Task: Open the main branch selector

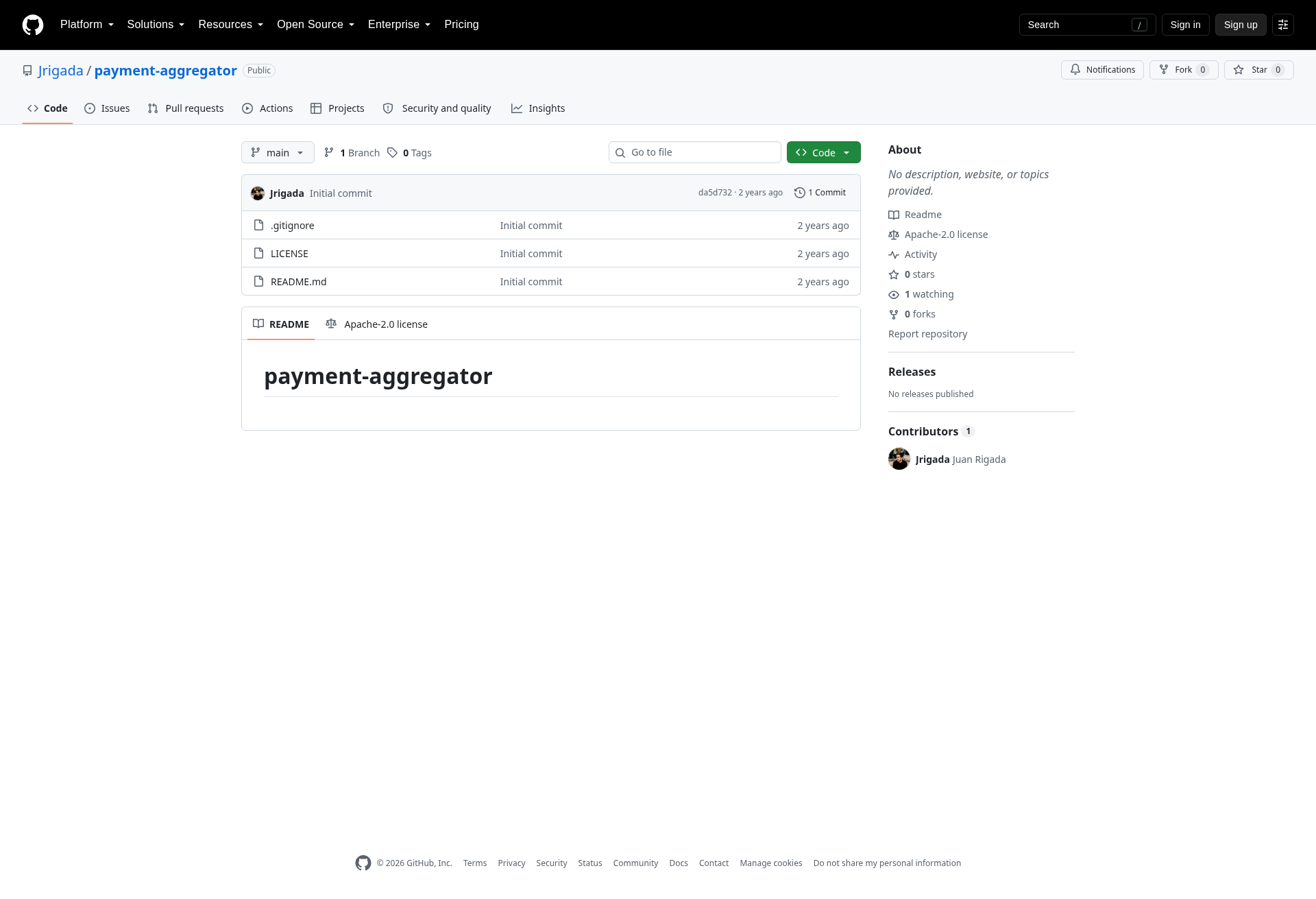Action: click(x=278, y=152)
